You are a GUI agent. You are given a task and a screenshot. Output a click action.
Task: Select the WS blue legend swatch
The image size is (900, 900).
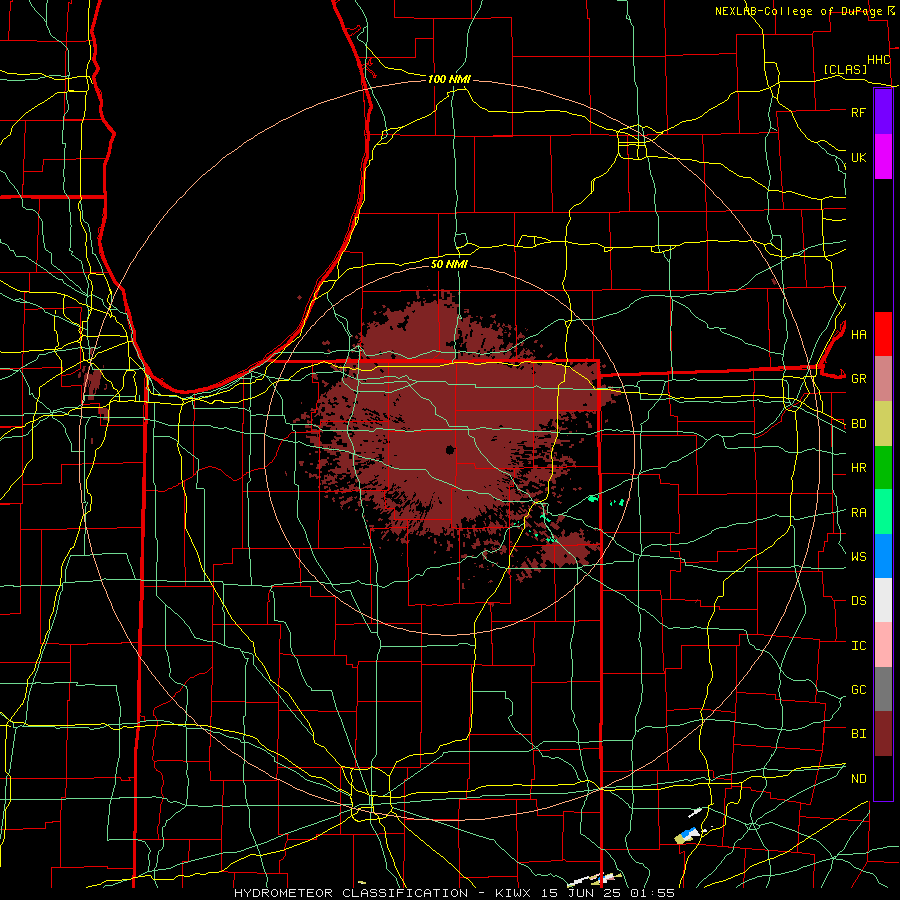pyautogui.click(x=883, y=556)
